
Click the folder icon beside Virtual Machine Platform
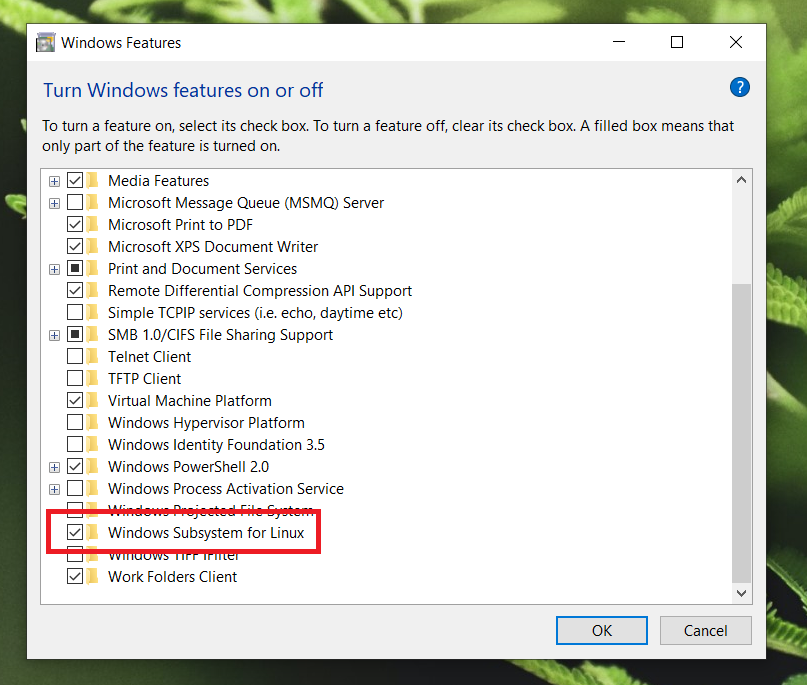[93, 400]
